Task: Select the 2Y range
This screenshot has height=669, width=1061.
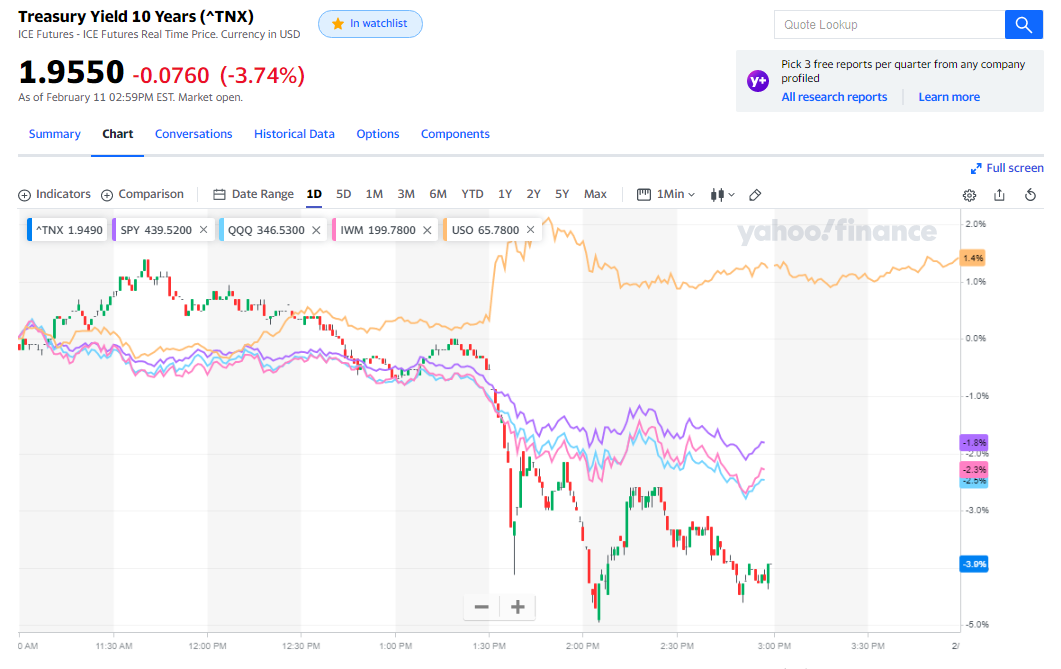Action: 533,194
